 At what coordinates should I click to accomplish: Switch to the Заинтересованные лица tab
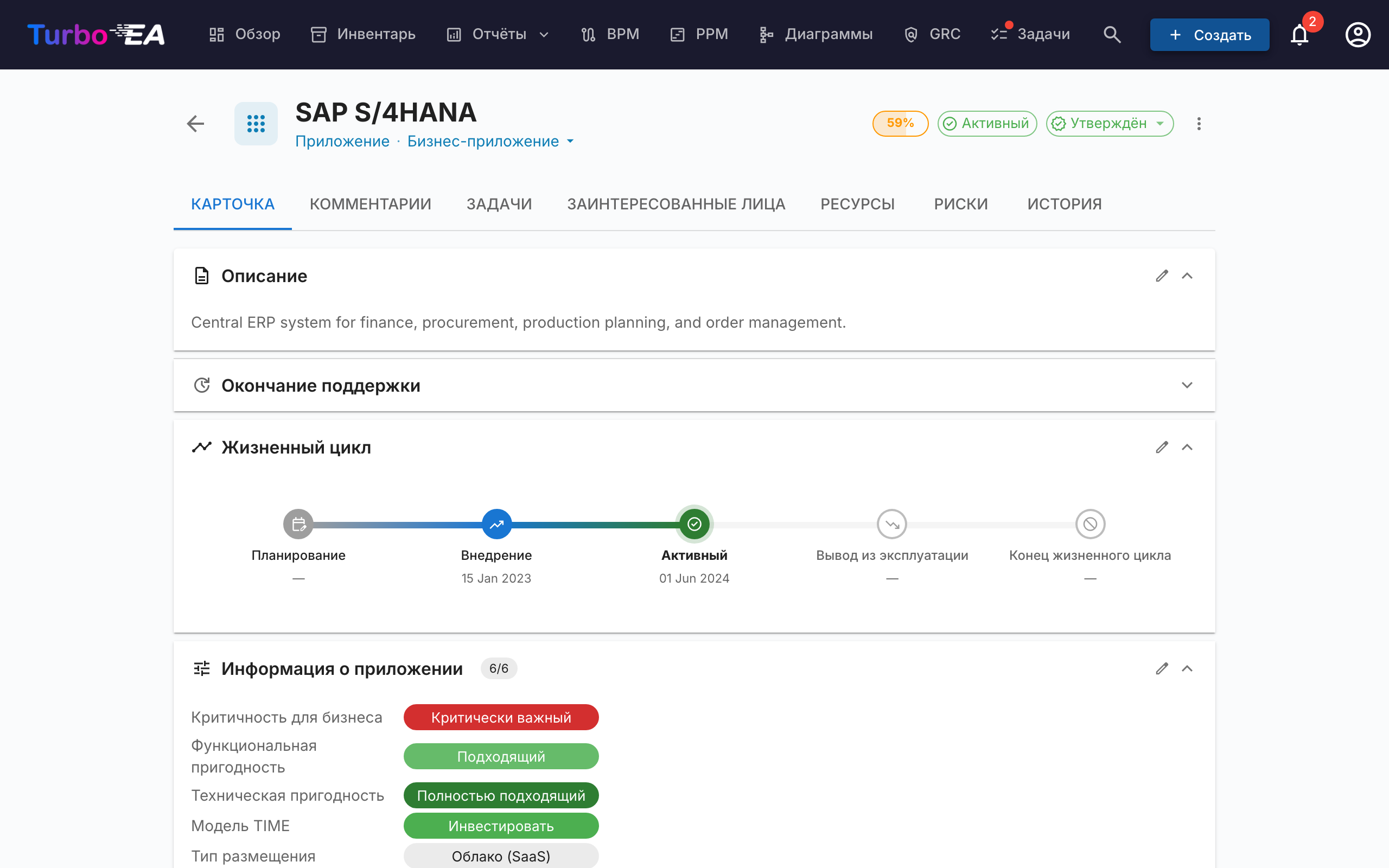(676, 205)
